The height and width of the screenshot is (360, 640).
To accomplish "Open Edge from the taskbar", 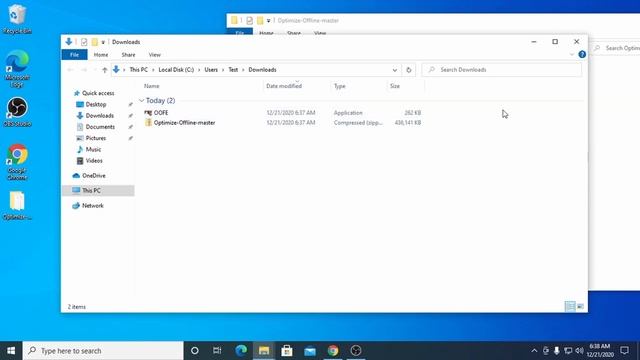I will tap(241, 351).
